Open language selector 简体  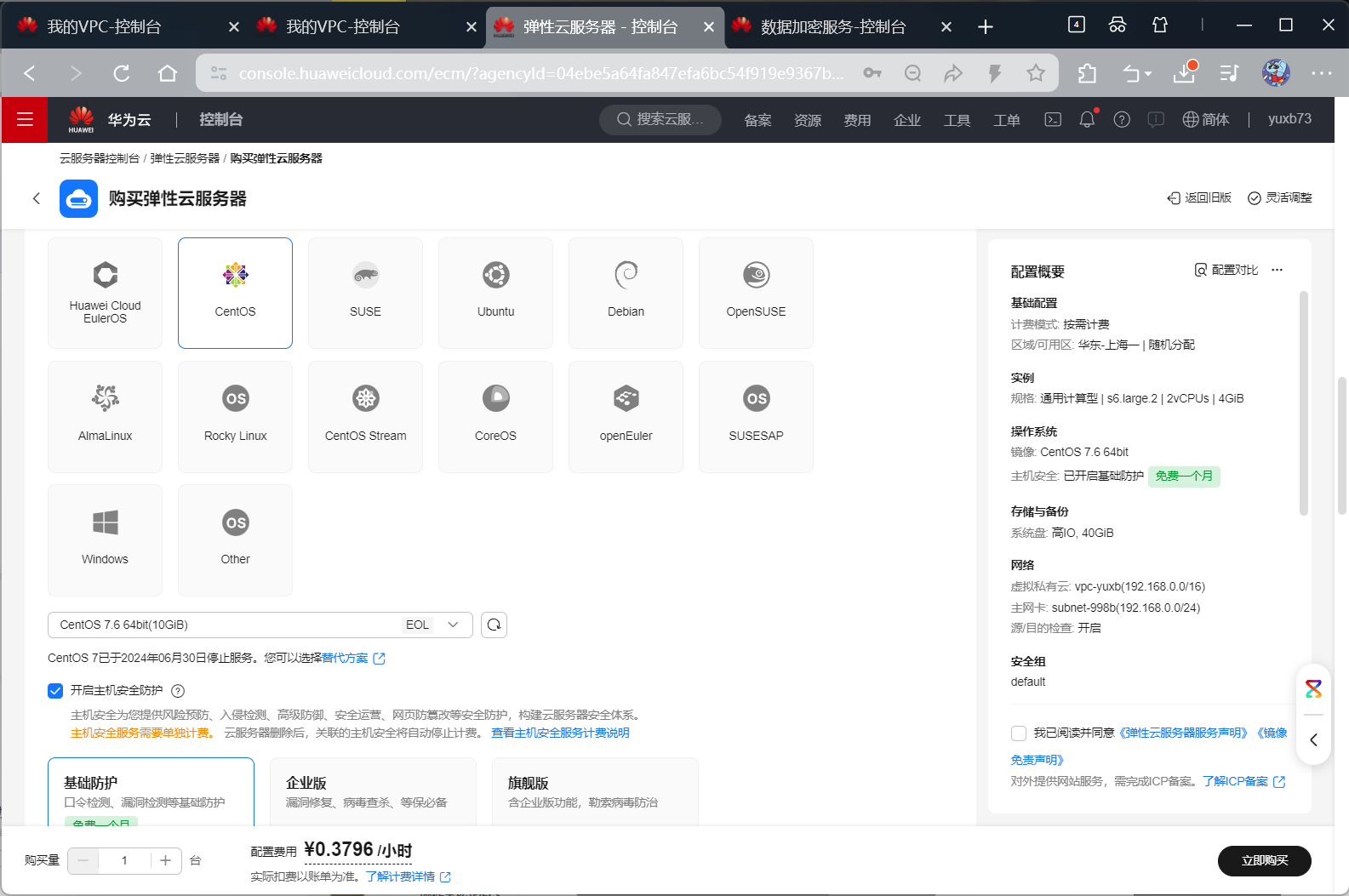[x=1206, y=119]
